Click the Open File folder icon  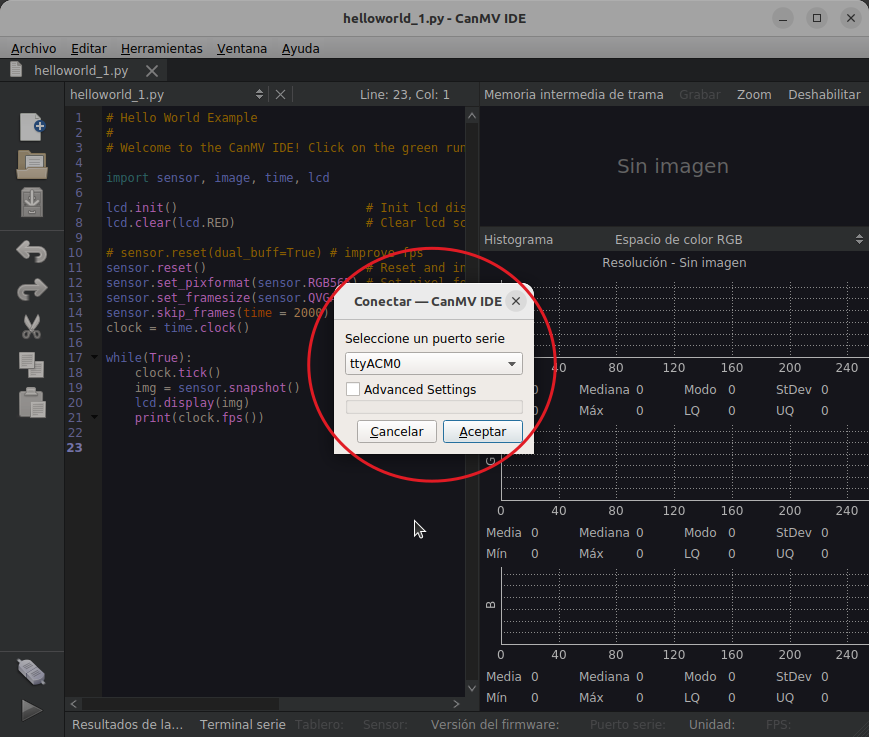[32, 165]
